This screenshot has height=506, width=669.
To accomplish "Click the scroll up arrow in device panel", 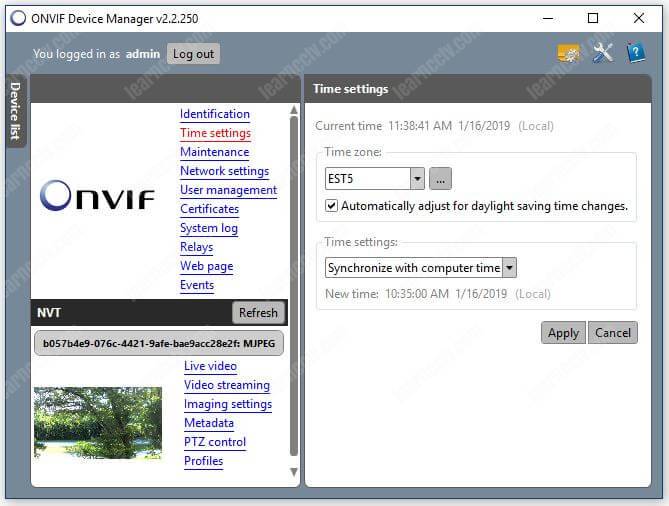I will pos(294,110).
